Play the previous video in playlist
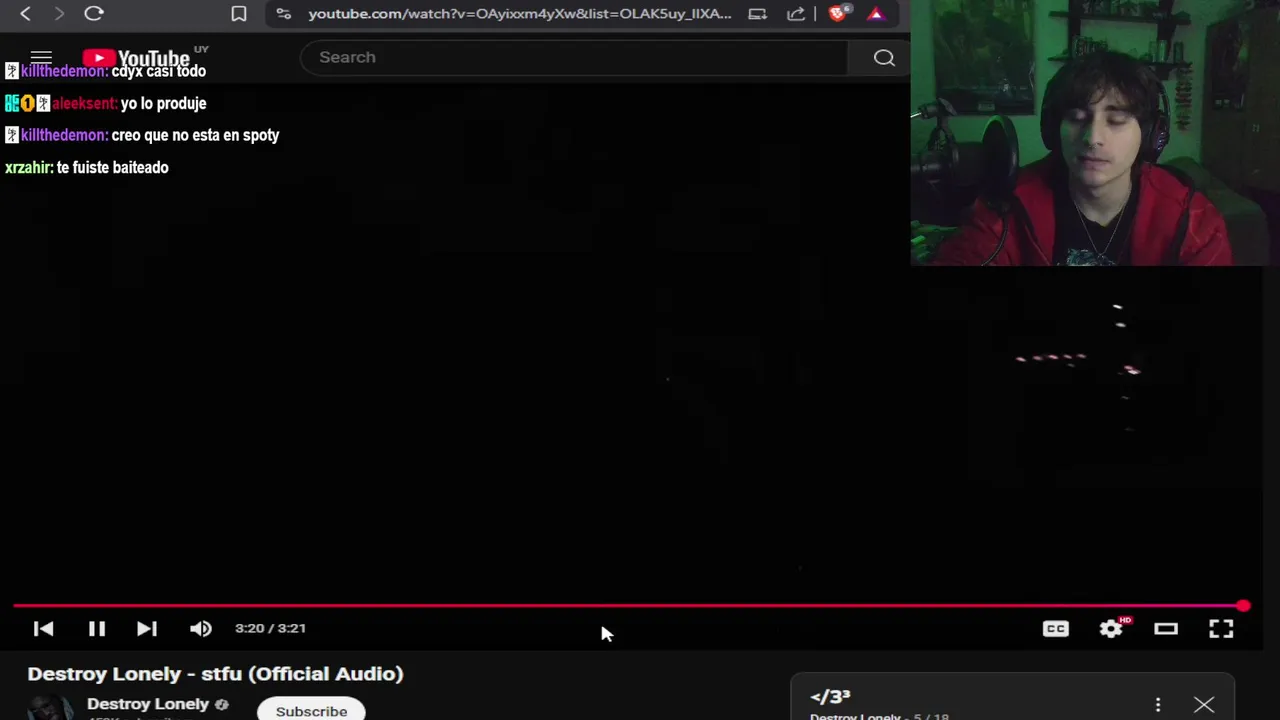Viewport: 1280px width, 720px height. click(x=43, y=628)
